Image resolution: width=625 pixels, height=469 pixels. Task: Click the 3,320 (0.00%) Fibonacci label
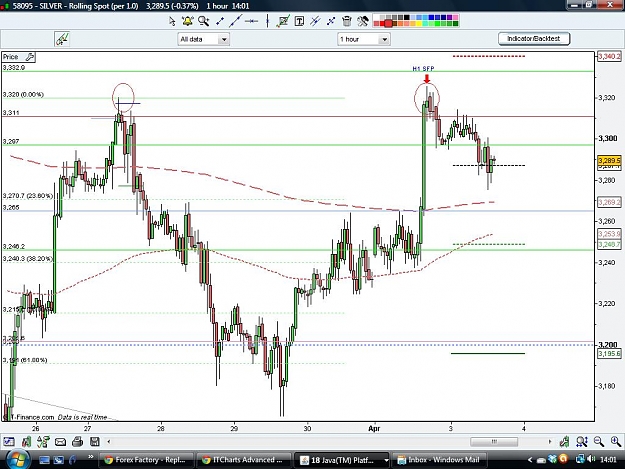point(23,94)
